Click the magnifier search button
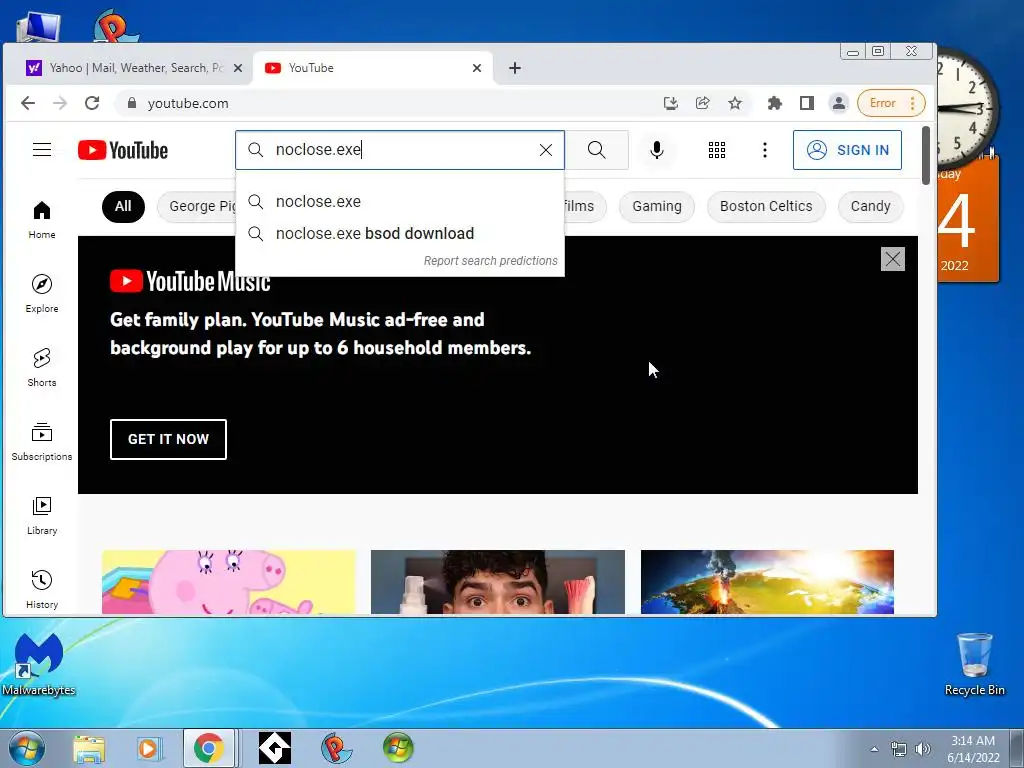The height and width of the screenshot is (768, 1024). (596, 150)
